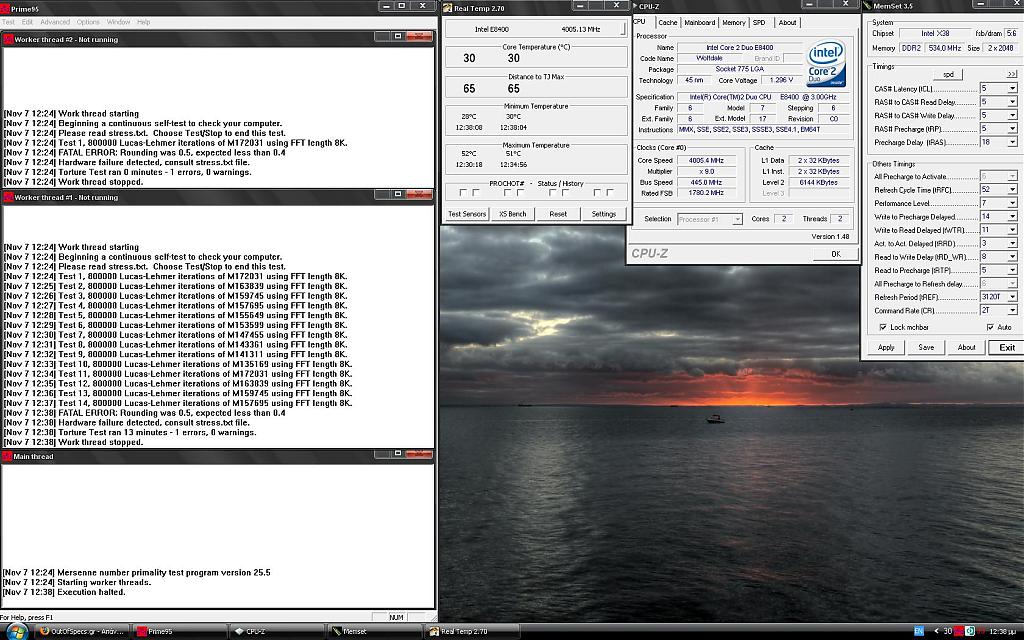Switch to CPU-Z Memory tab

point(733,22)
